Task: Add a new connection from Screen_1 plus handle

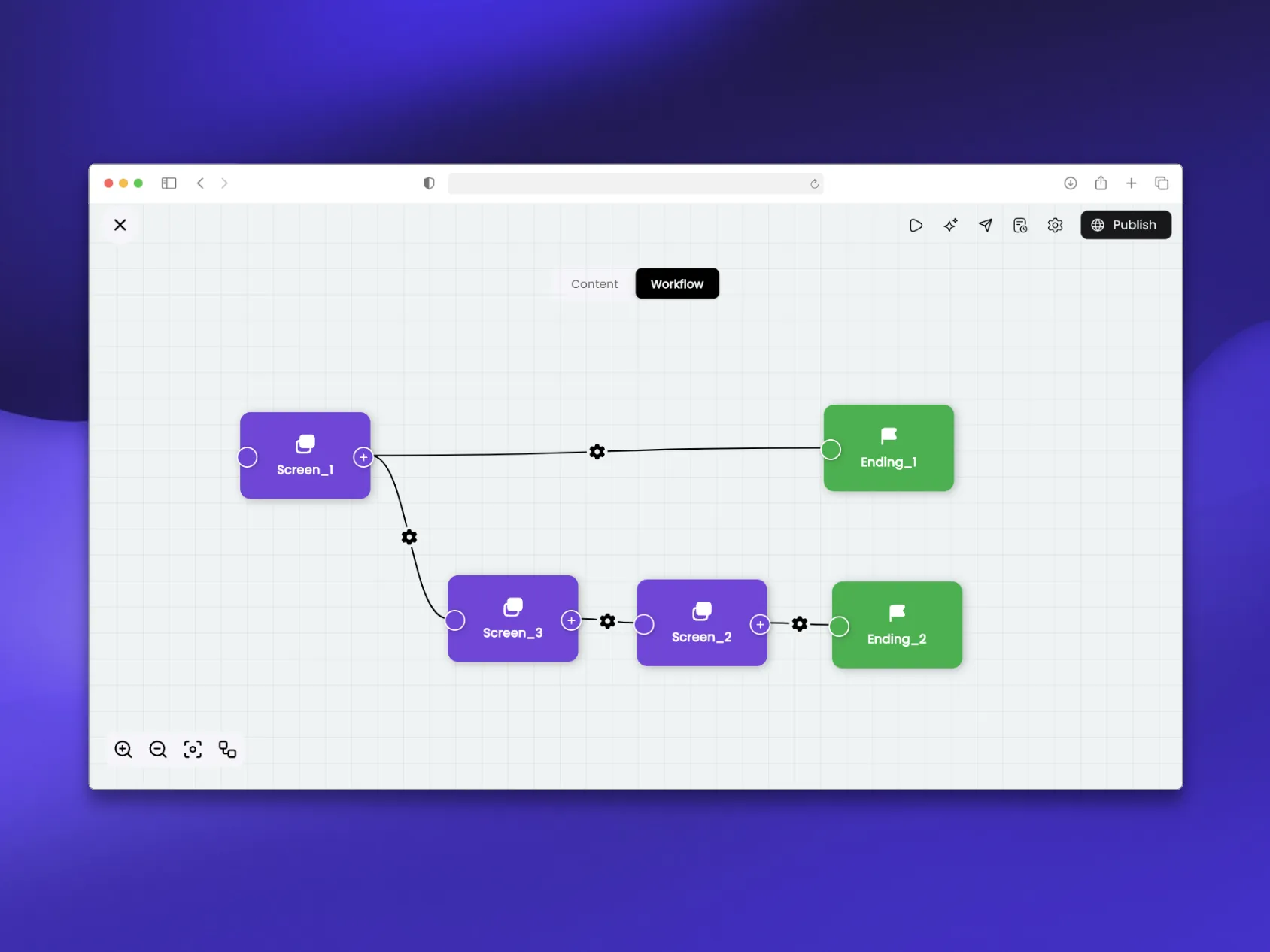Action: tap(363, 456)
